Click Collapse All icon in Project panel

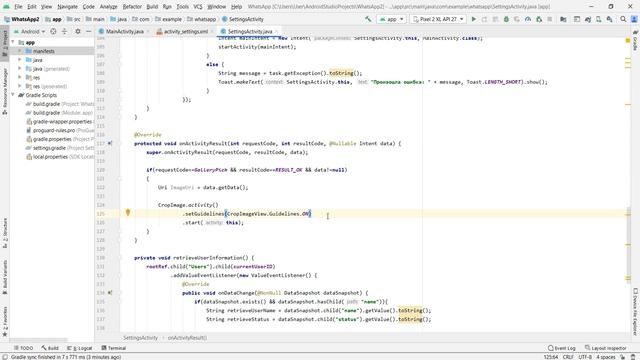point(64,31)
